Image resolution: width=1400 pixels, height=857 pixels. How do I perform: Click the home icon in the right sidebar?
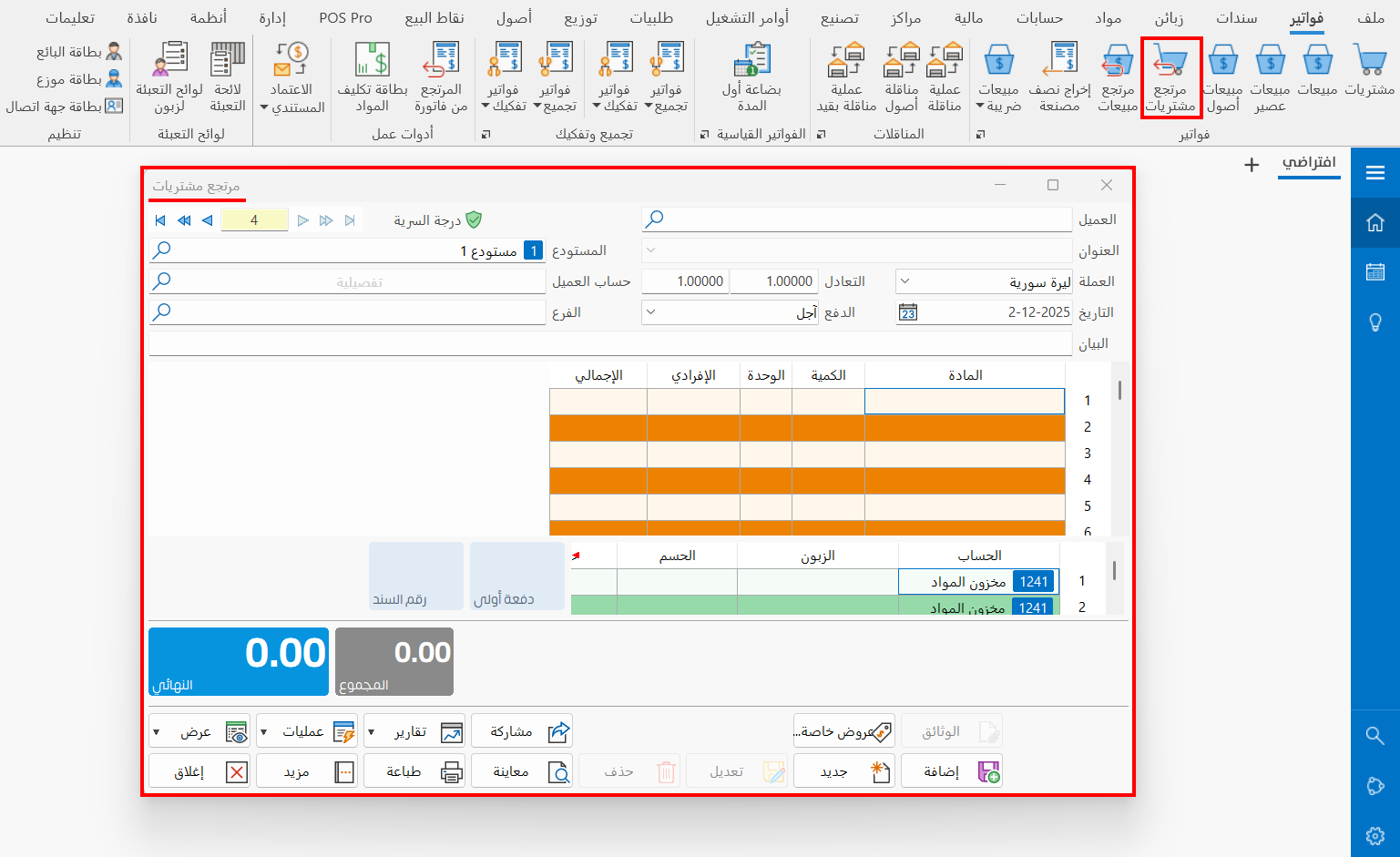[1375, 222]
